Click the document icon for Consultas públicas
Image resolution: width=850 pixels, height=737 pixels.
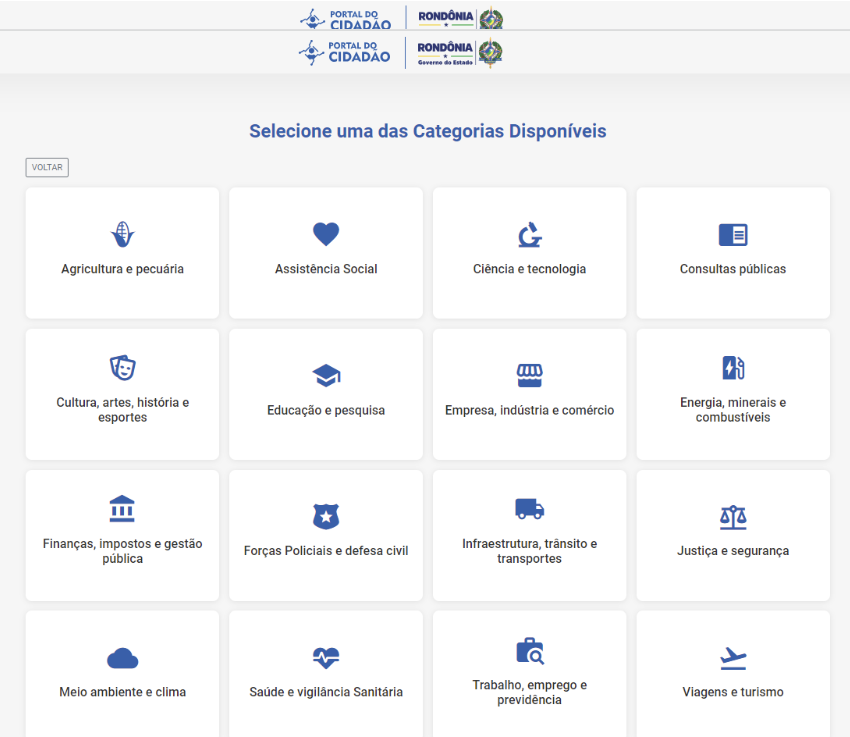click(x=733, y=235)
